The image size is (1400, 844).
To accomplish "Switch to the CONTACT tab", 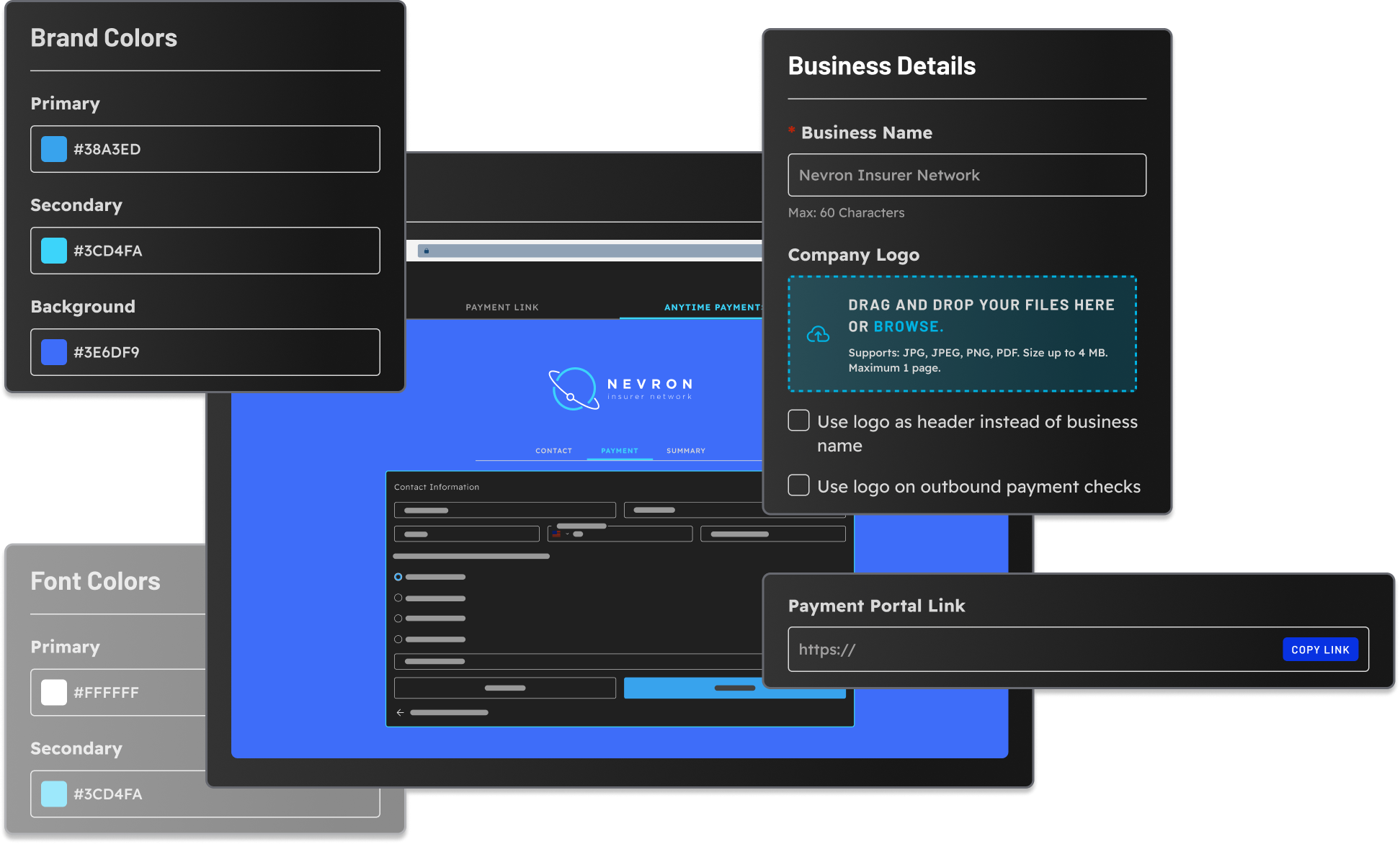I will (553, 450).
